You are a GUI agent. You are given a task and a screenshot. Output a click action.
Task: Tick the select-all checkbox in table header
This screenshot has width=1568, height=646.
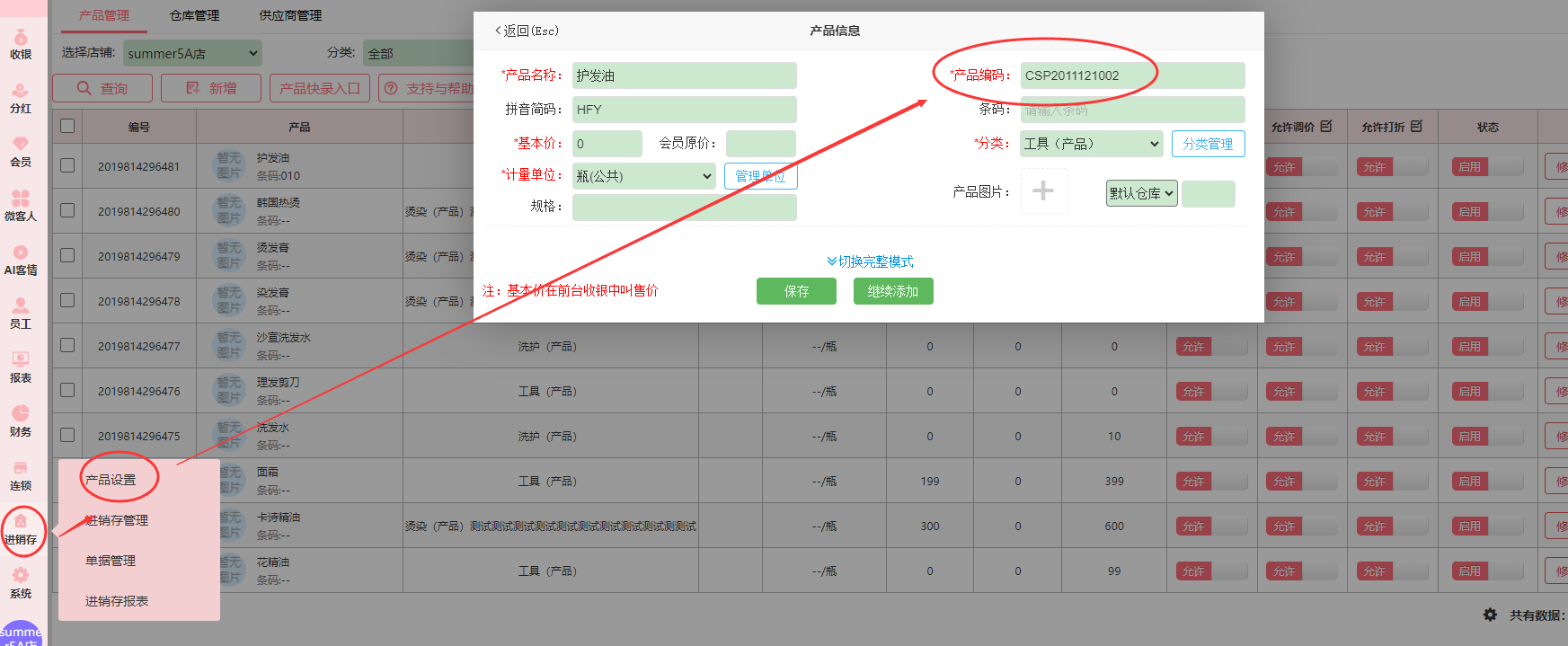tap(67, 126)
